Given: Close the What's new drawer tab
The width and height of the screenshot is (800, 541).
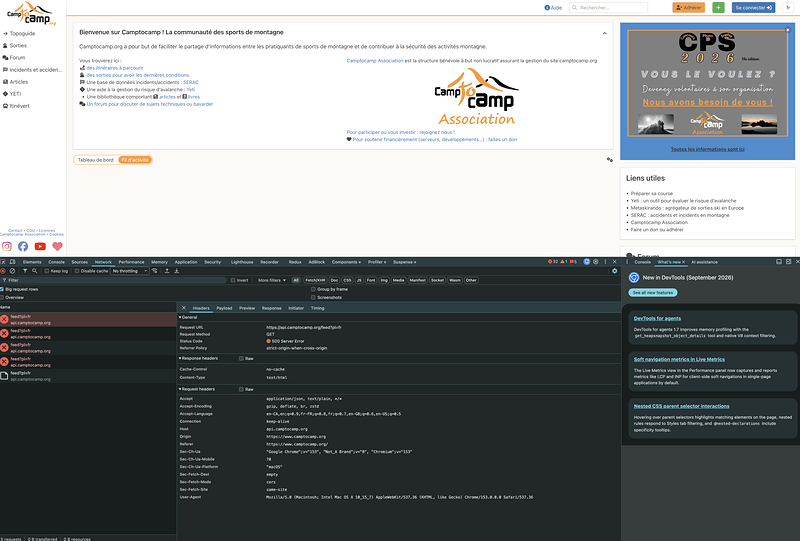Looking at the screenshot, I should [684, 262].
